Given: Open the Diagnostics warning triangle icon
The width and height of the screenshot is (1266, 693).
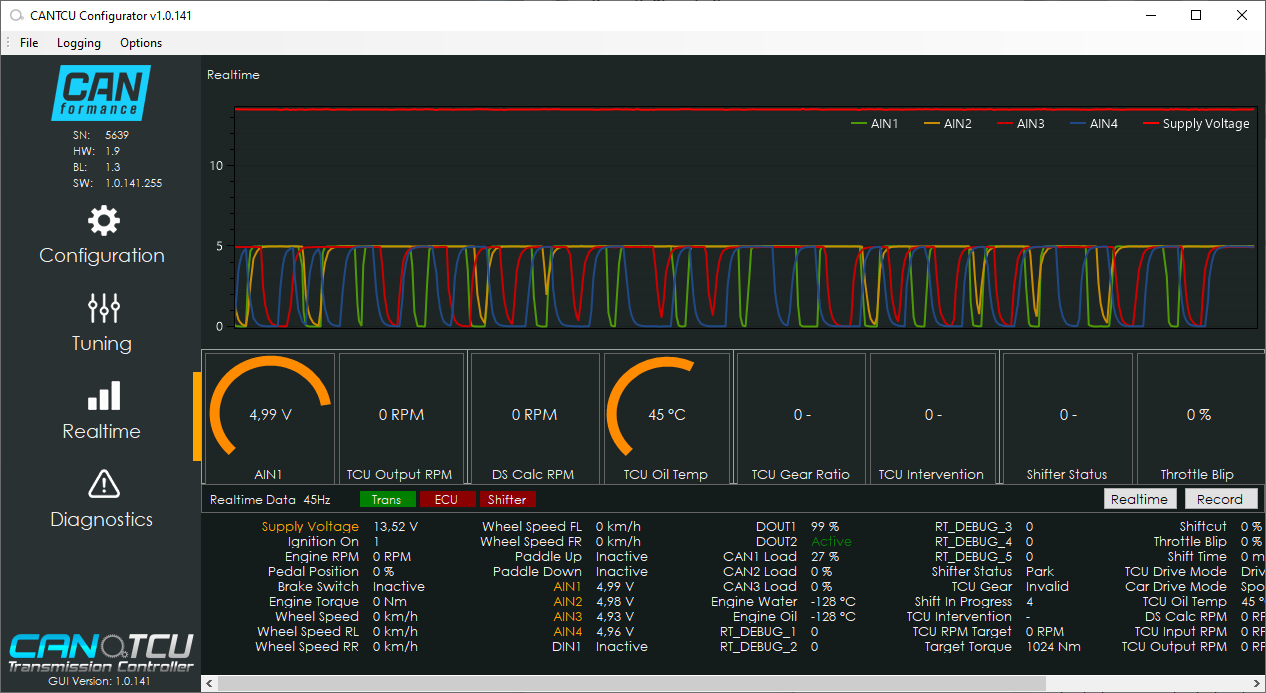Looking at the screenshot, I should 103,484.
